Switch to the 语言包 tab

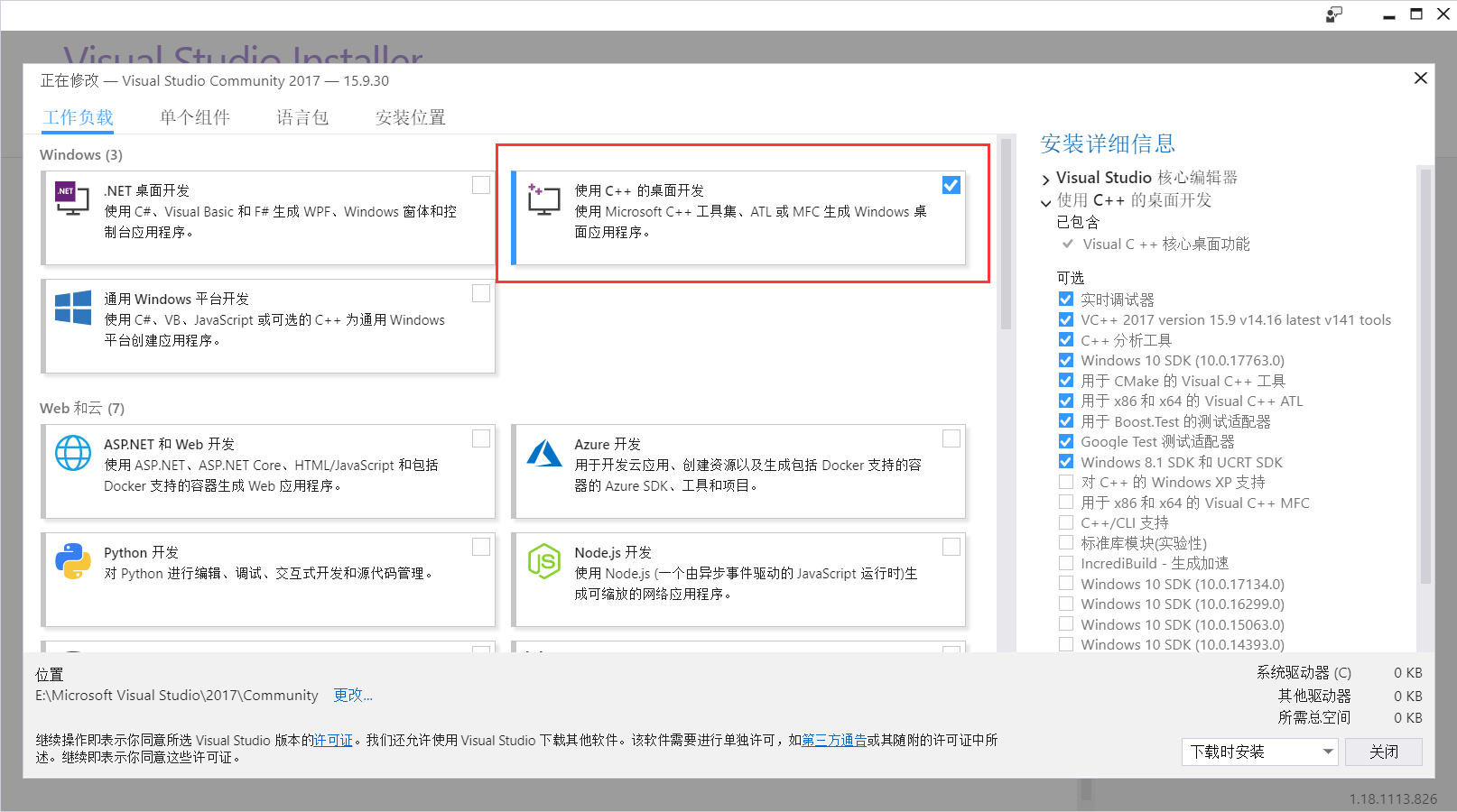pyautogui.click(x=302, y=117)
